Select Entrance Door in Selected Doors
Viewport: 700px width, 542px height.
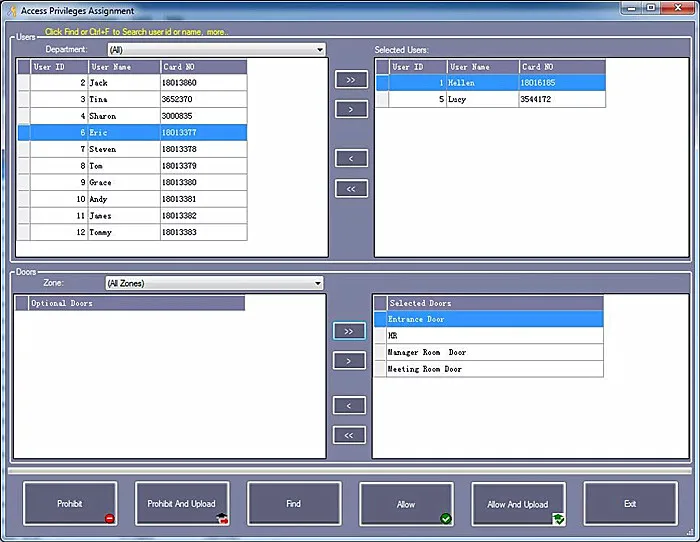point(488,319)
